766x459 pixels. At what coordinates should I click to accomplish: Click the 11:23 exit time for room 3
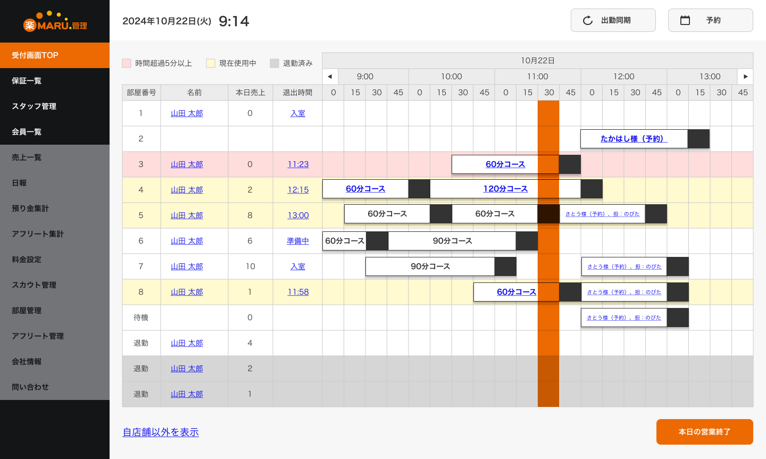coord(298,164)
